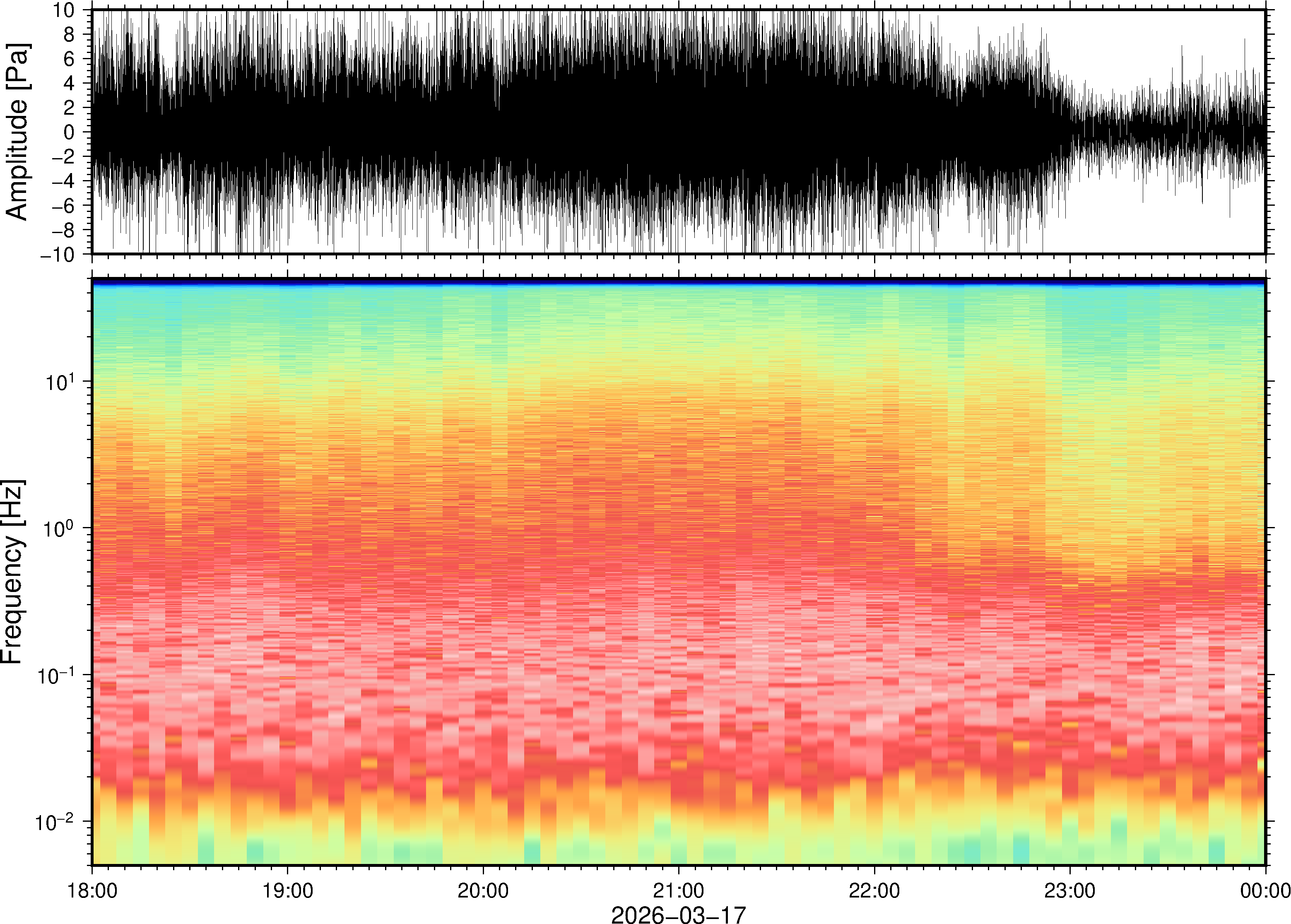
Task: Click the amplitude tick label 6
Action: 70,59
